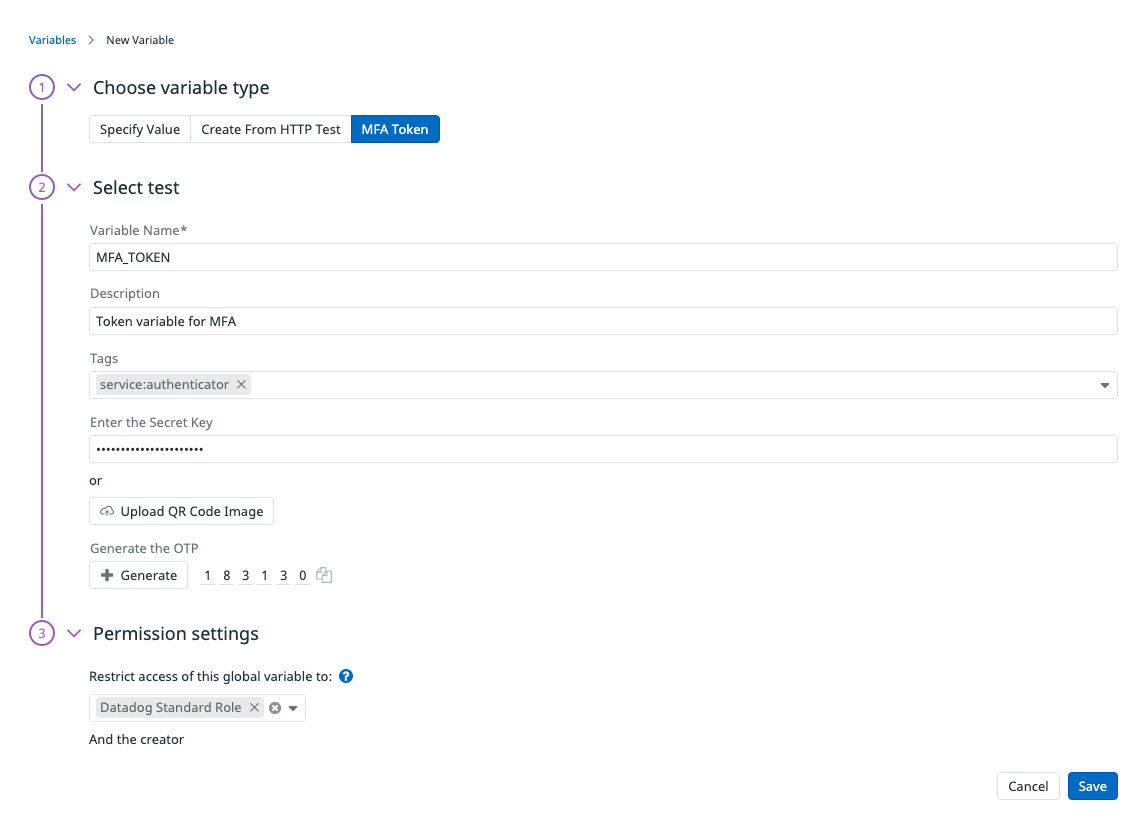Remove Datadog Standard Role chip
Screen dimensions: 1141x826
254,707
